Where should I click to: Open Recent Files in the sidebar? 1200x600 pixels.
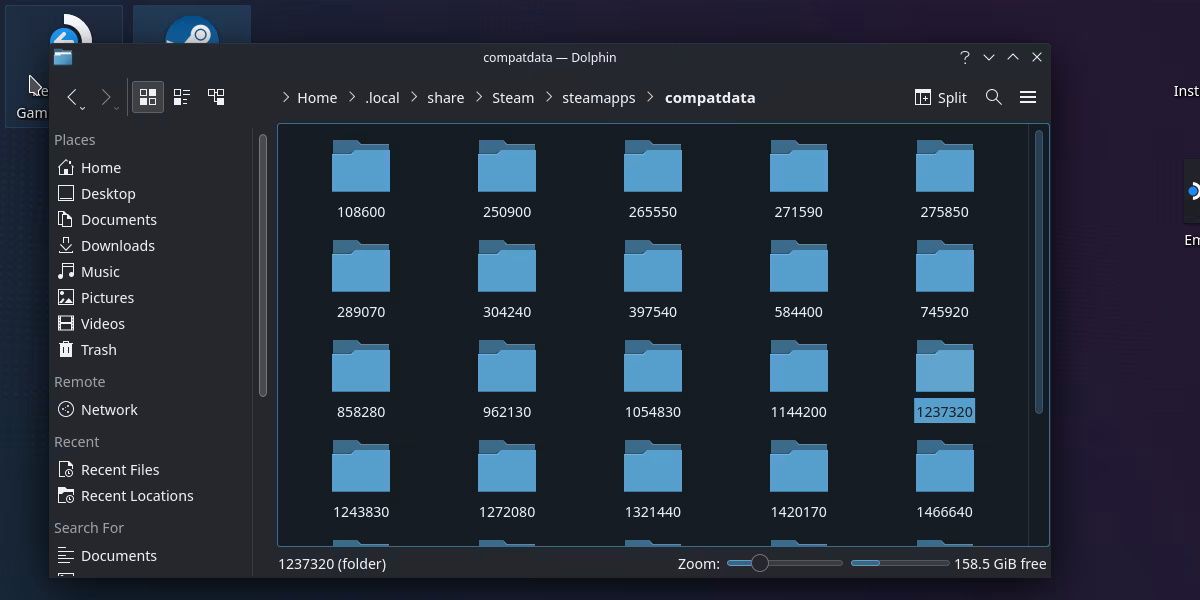pos(120,469)
